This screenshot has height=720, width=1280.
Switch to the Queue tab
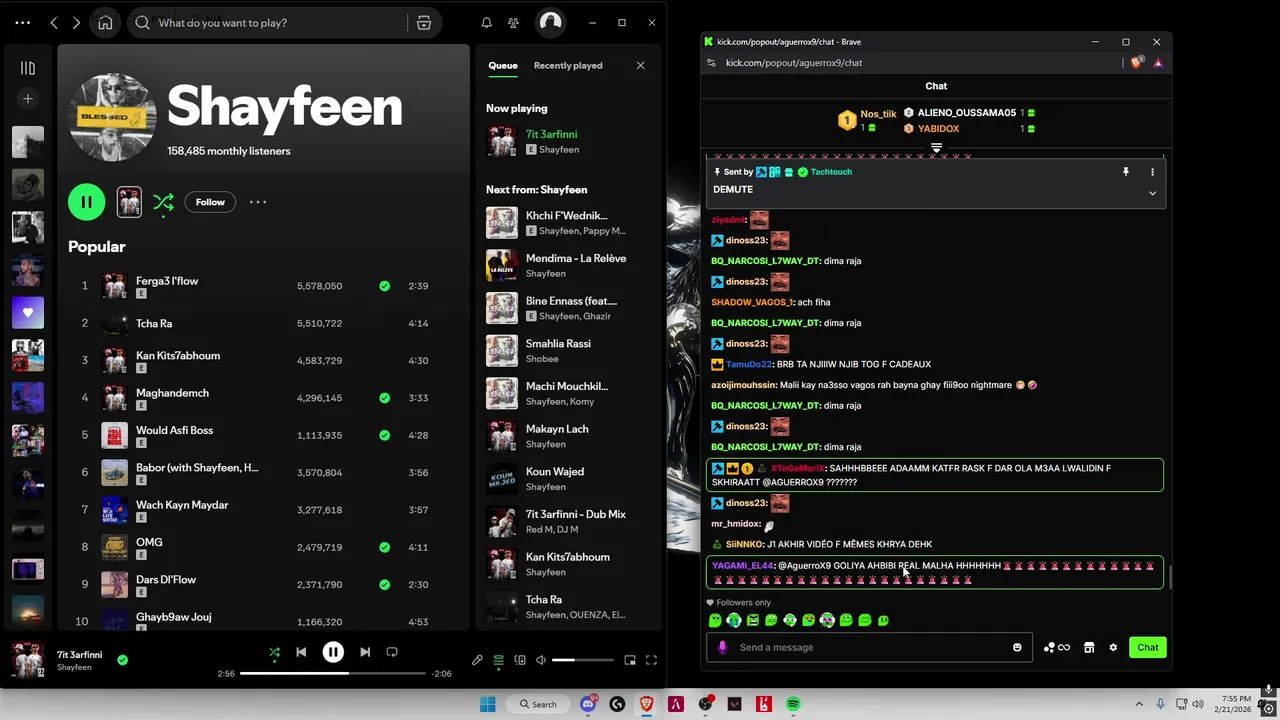(503, 65)
